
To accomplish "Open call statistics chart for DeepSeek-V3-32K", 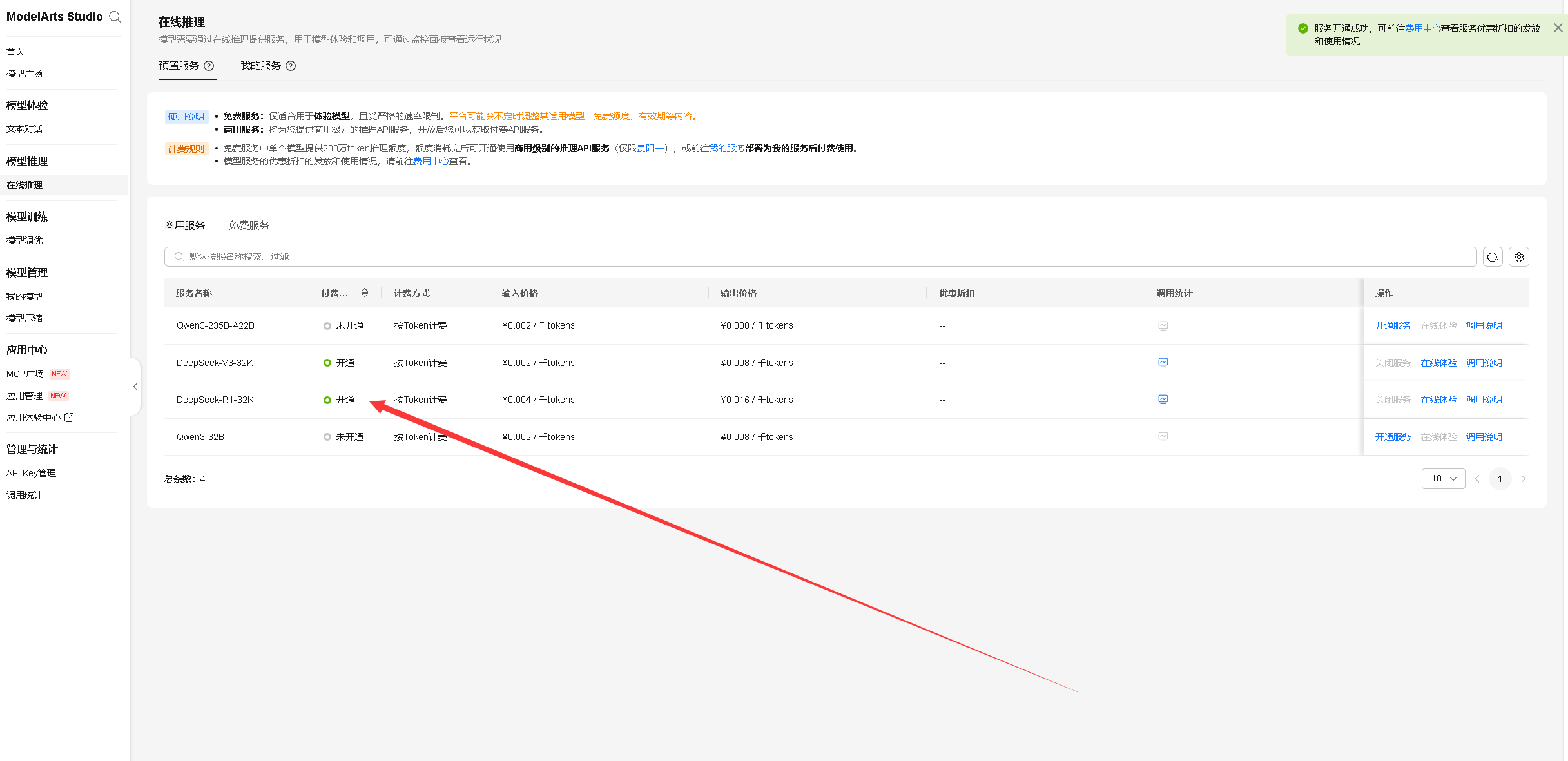I will point(1163,363).
